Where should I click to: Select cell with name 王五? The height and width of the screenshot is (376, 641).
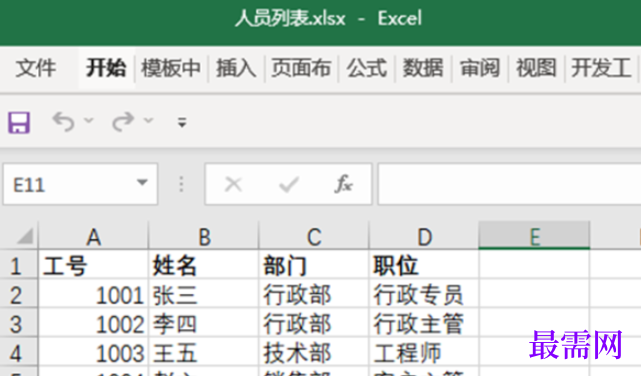[x=204, y=352]
